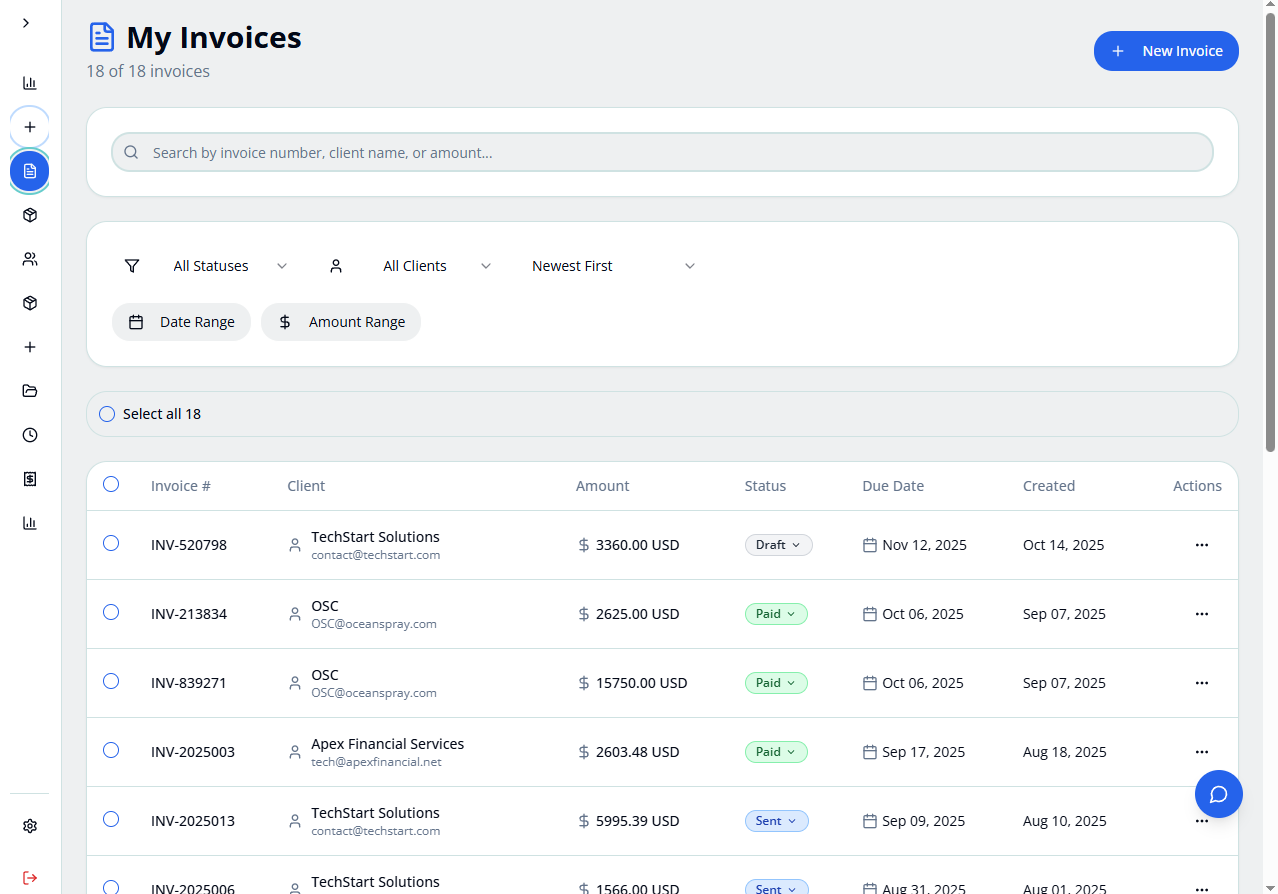Create an invoice with New Invoice button

1166,50
